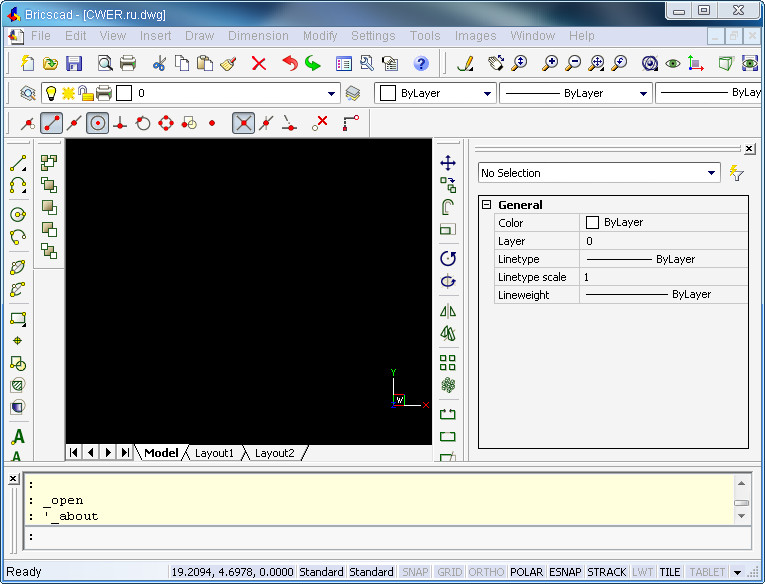Click the red Delete X icon
The height and width of the screenshot is (584, 765).
click(259, 63)
